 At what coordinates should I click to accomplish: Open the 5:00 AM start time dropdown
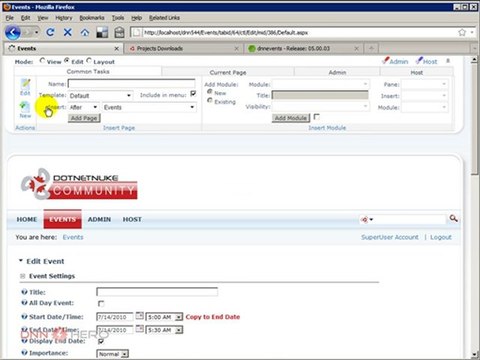pyautogui.click(x=164, y=317)
